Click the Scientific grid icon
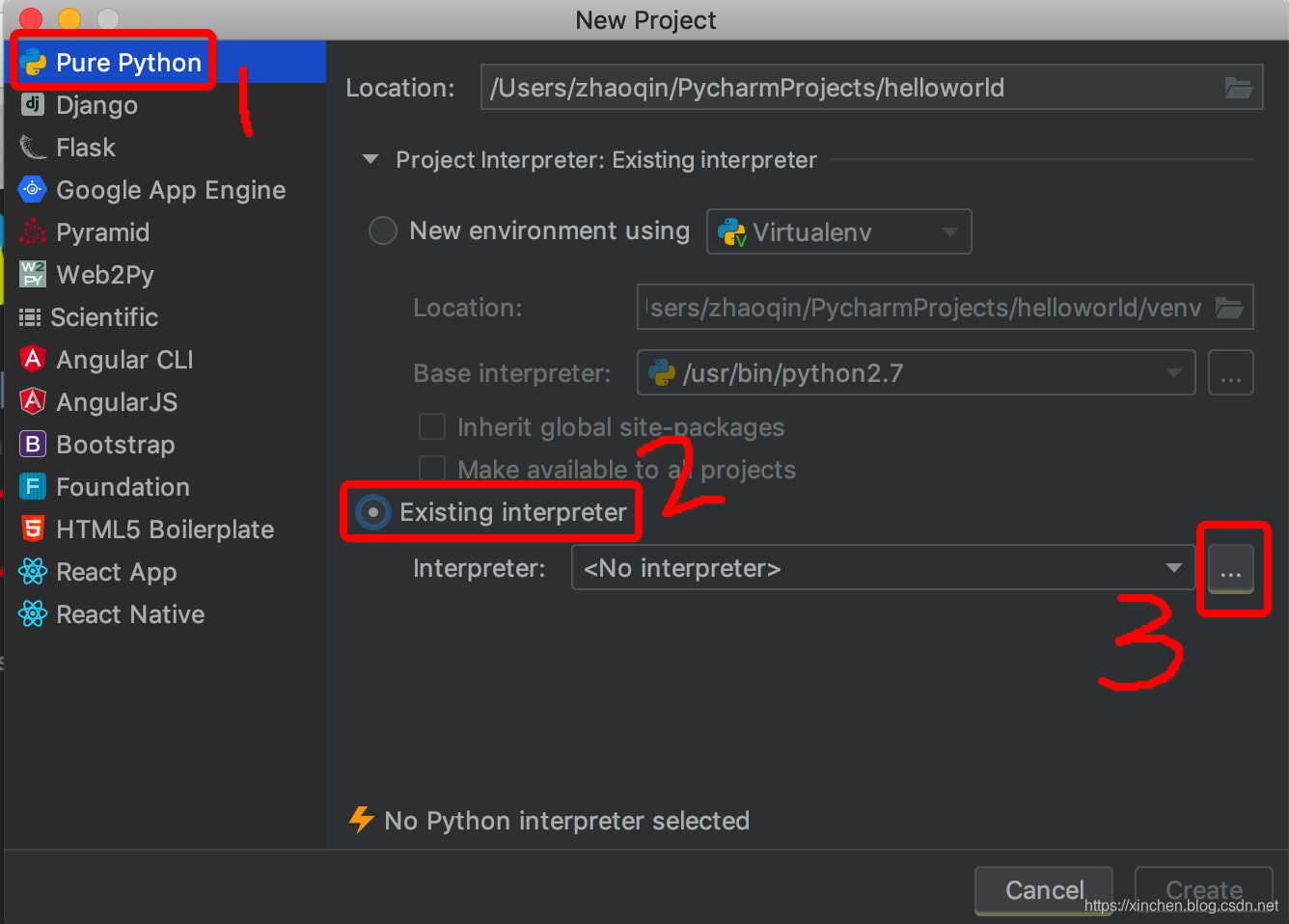Image resolution: width=1289 pixels, height=924 pixels. [30, 317]
